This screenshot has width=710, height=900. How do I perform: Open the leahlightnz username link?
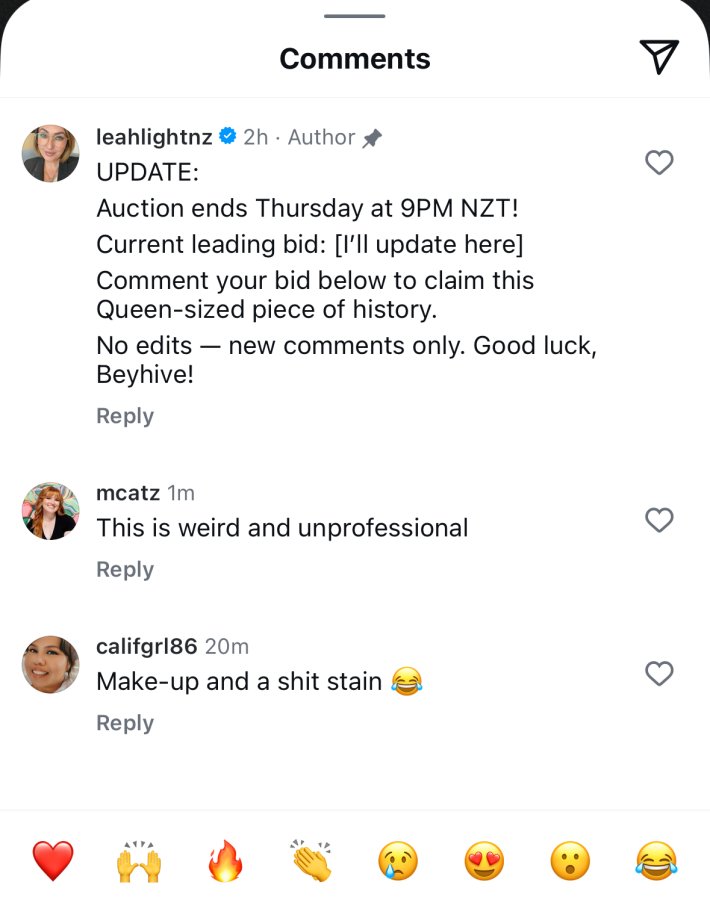[x=154, y=137]
